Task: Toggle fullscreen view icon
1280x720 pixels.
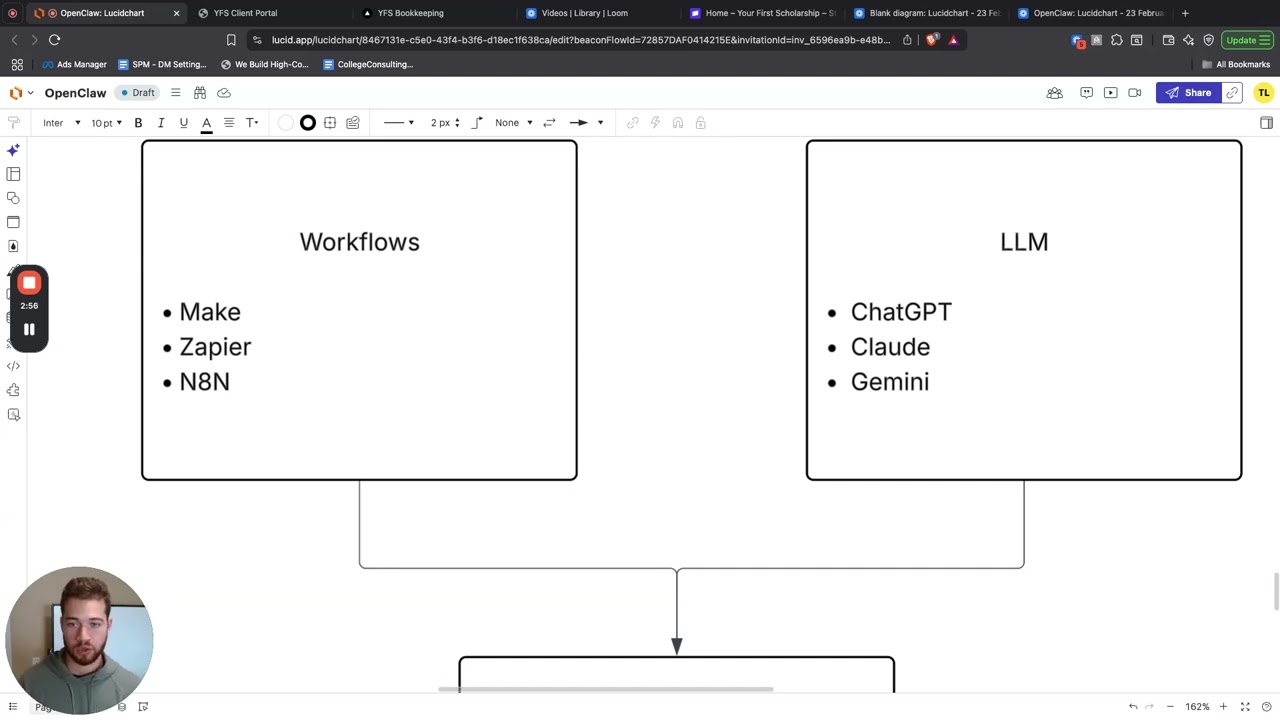Action: [1245, 707]
